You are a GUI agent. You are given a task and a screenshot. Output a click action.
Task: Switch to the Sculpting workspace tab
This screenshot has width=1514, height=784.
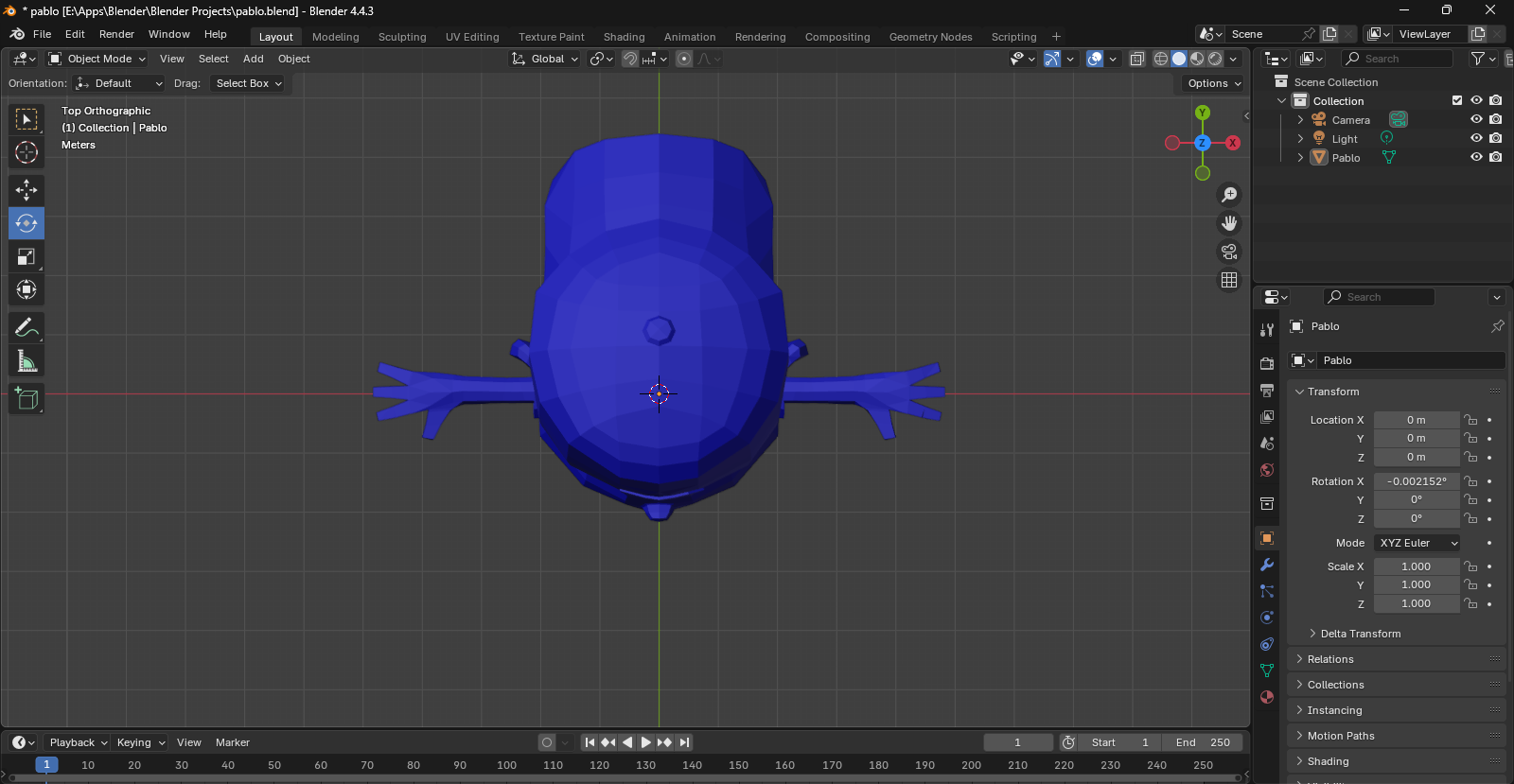tap(402, 37)
